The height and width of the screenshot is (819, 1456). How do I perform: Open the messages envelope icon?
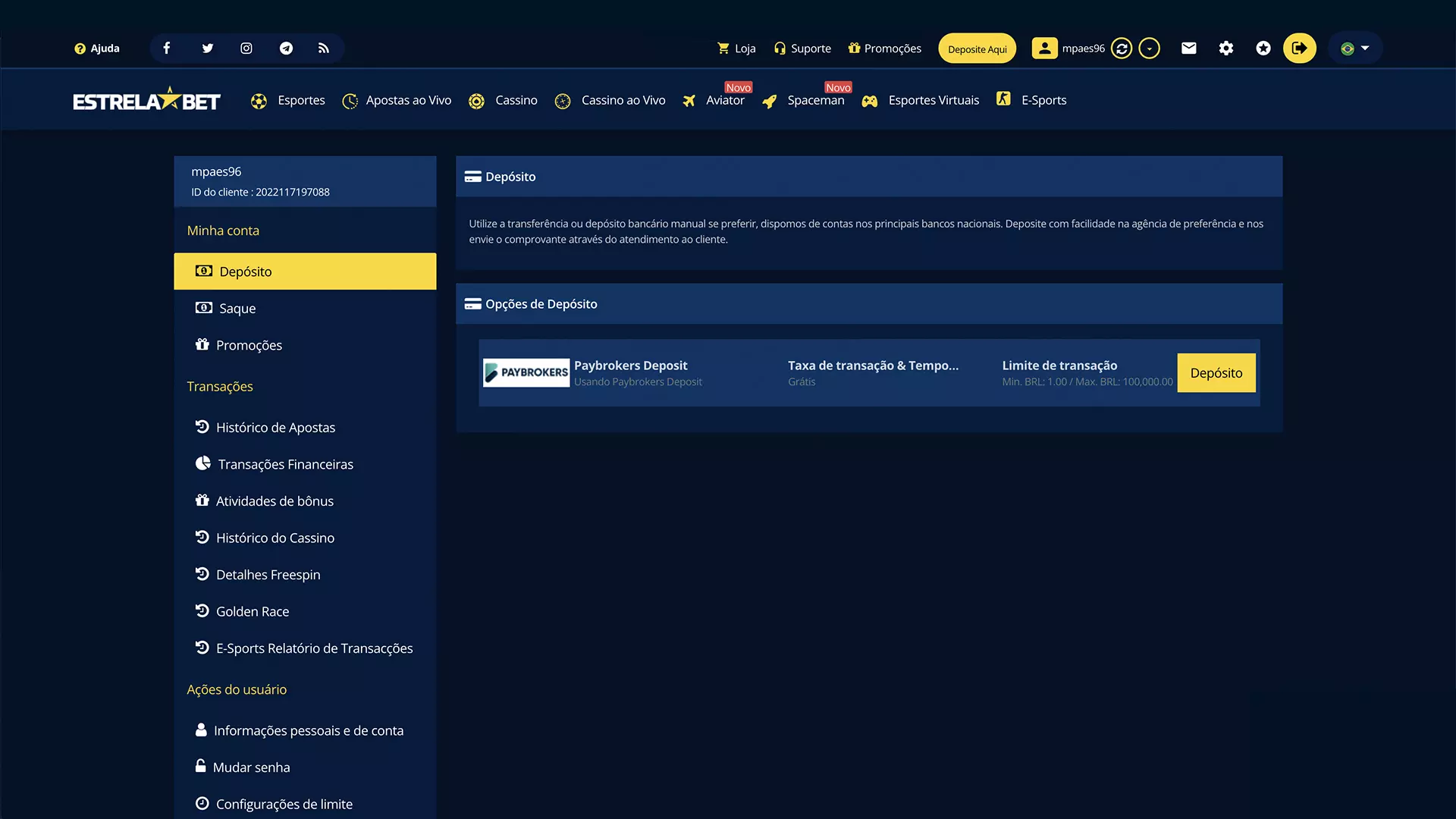click(1189, 49)
